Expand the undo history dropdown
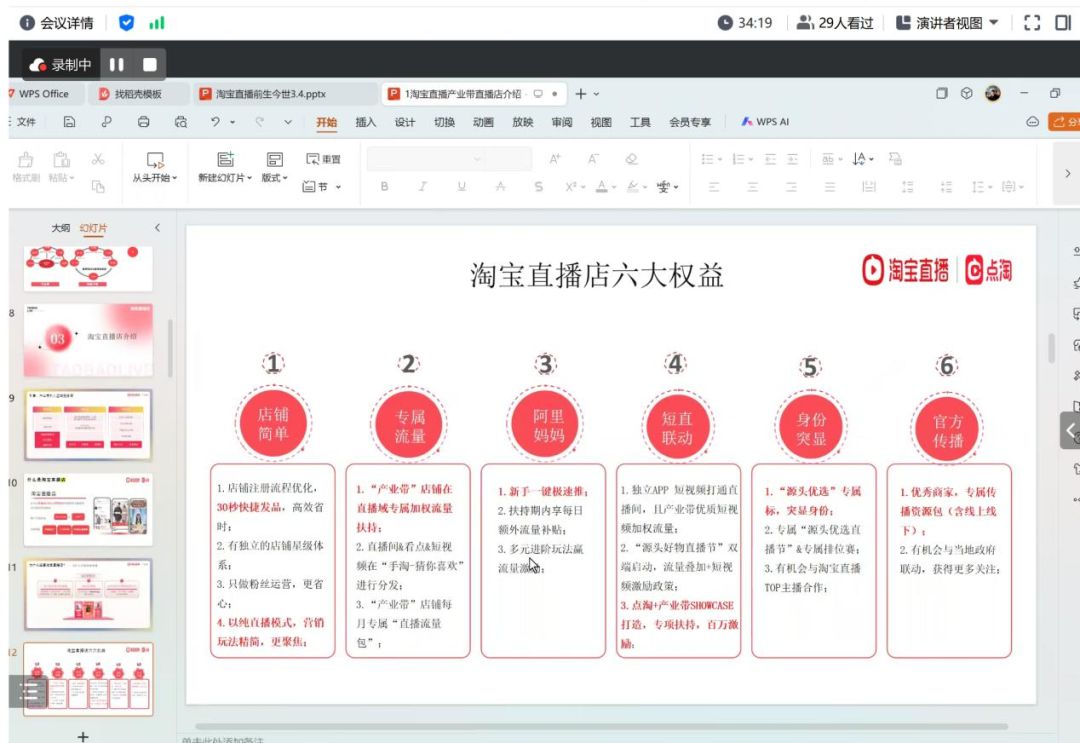The image size is (1080, 743). click(233, 123)
